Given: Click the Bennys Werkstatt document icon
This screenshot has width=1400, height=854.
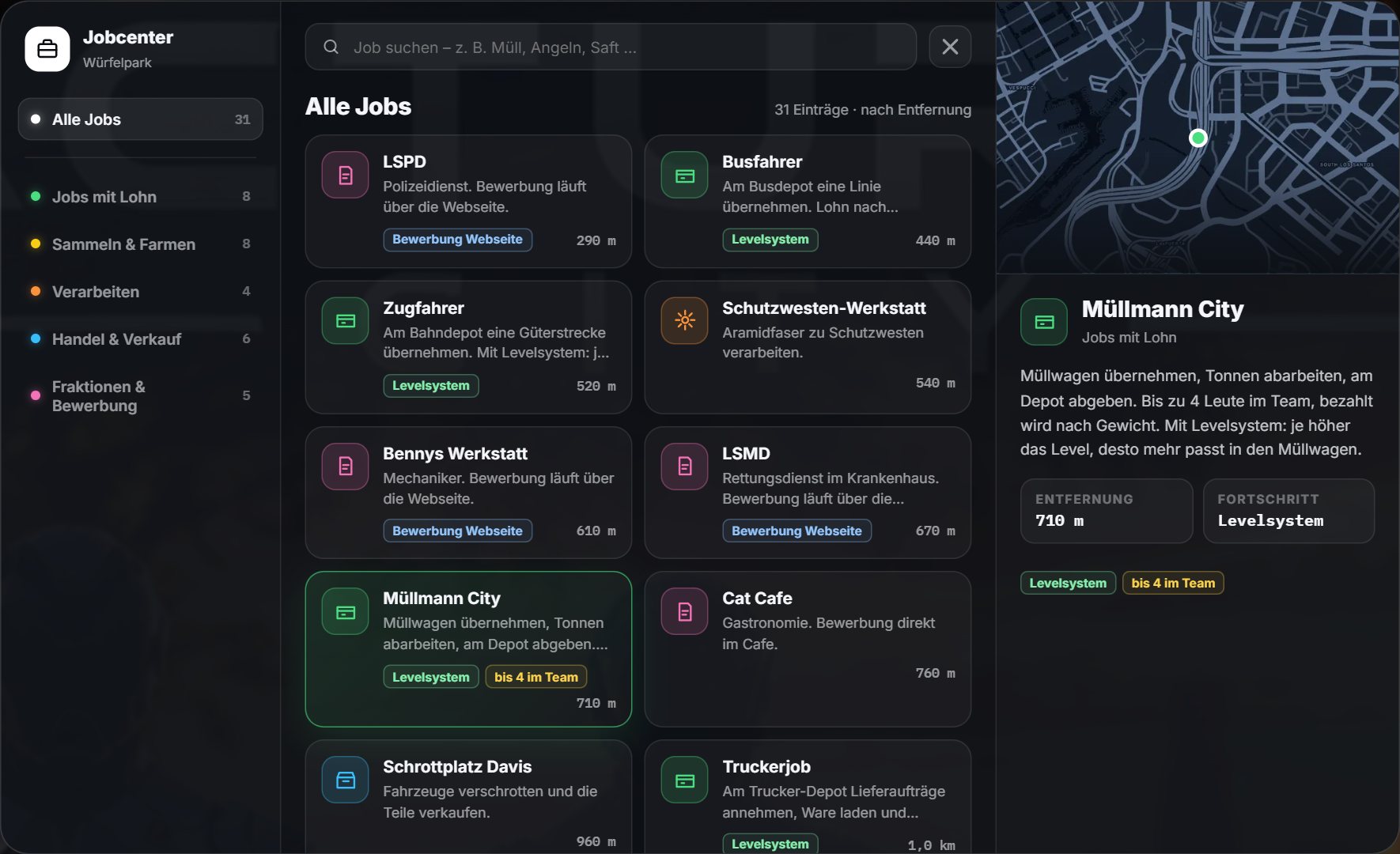Looking at the screenshot, I should click(x=346, y=467).
